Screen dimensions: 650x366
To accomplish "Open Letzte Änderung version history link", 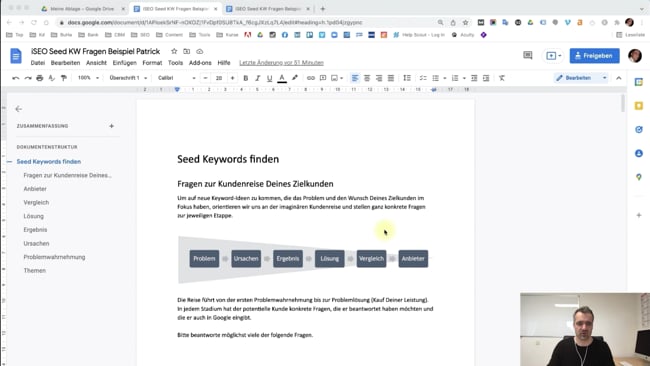I will click(x=281, y=63).
